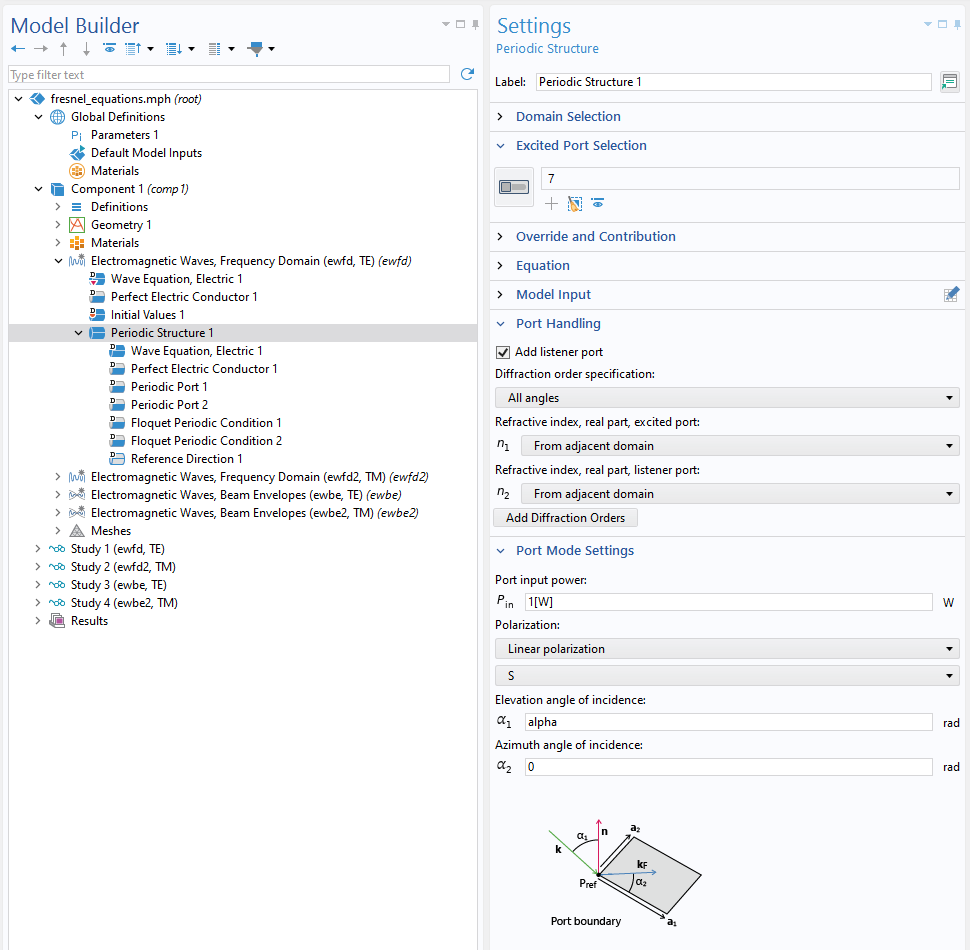Click the Clear Selection broom icon under port selection

point(574,203)
